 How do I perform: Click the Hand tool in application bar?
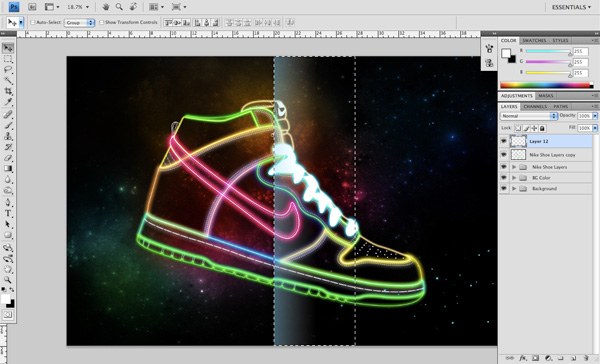click(106, 7)
